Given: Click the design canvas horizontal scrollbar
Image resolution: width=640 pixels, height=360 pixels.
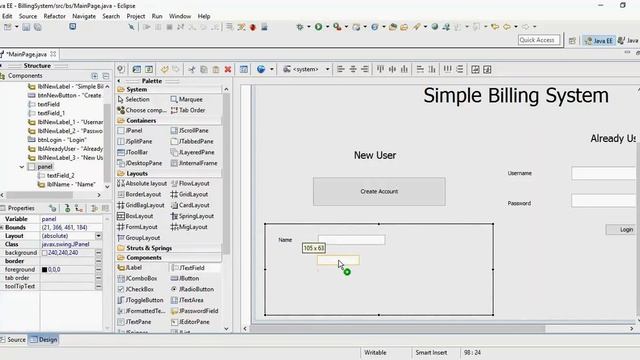Looking at the screenshot, I should [398, 329].
